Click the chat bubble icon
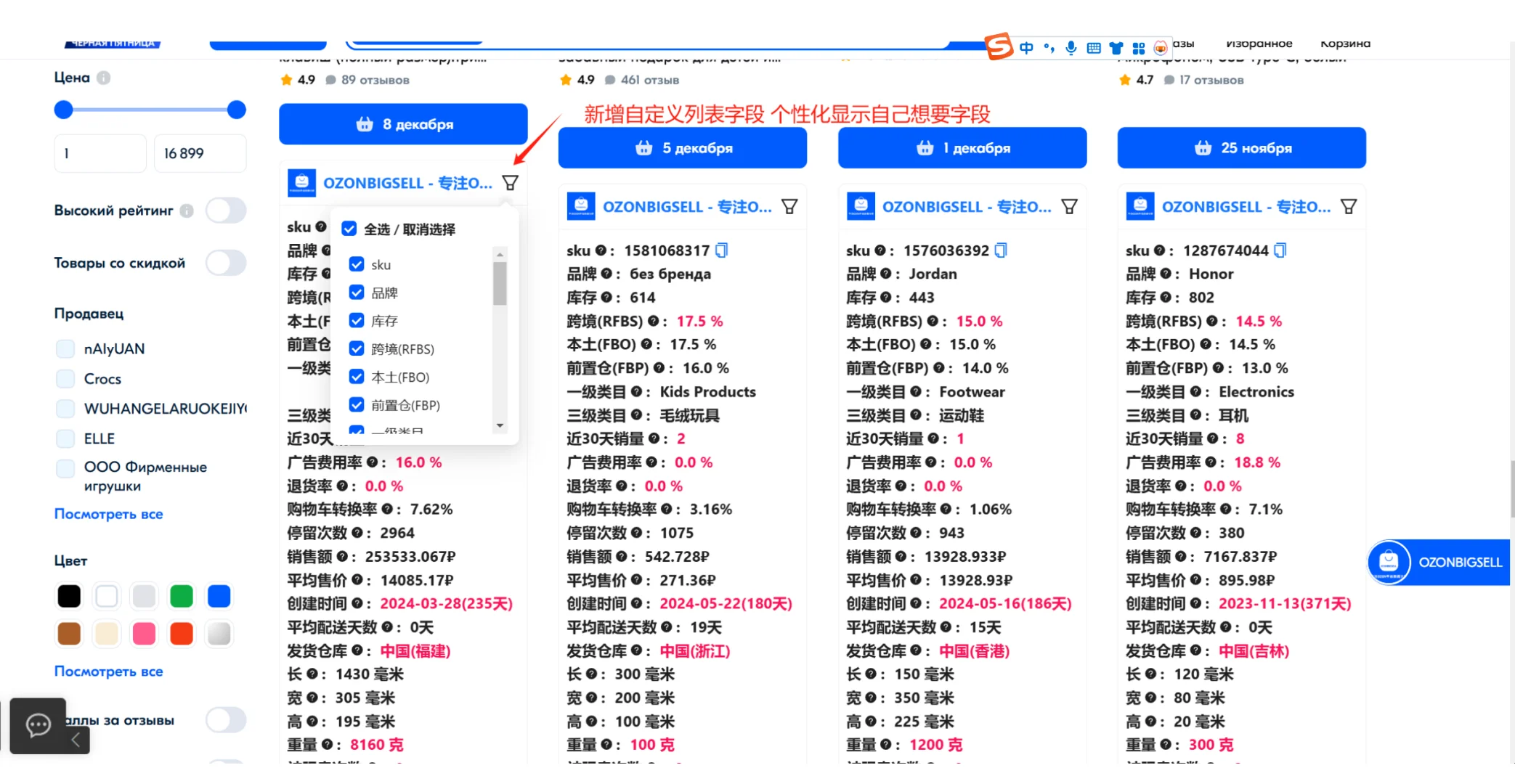Screen dimensions: 1515x784 point(38,724)
